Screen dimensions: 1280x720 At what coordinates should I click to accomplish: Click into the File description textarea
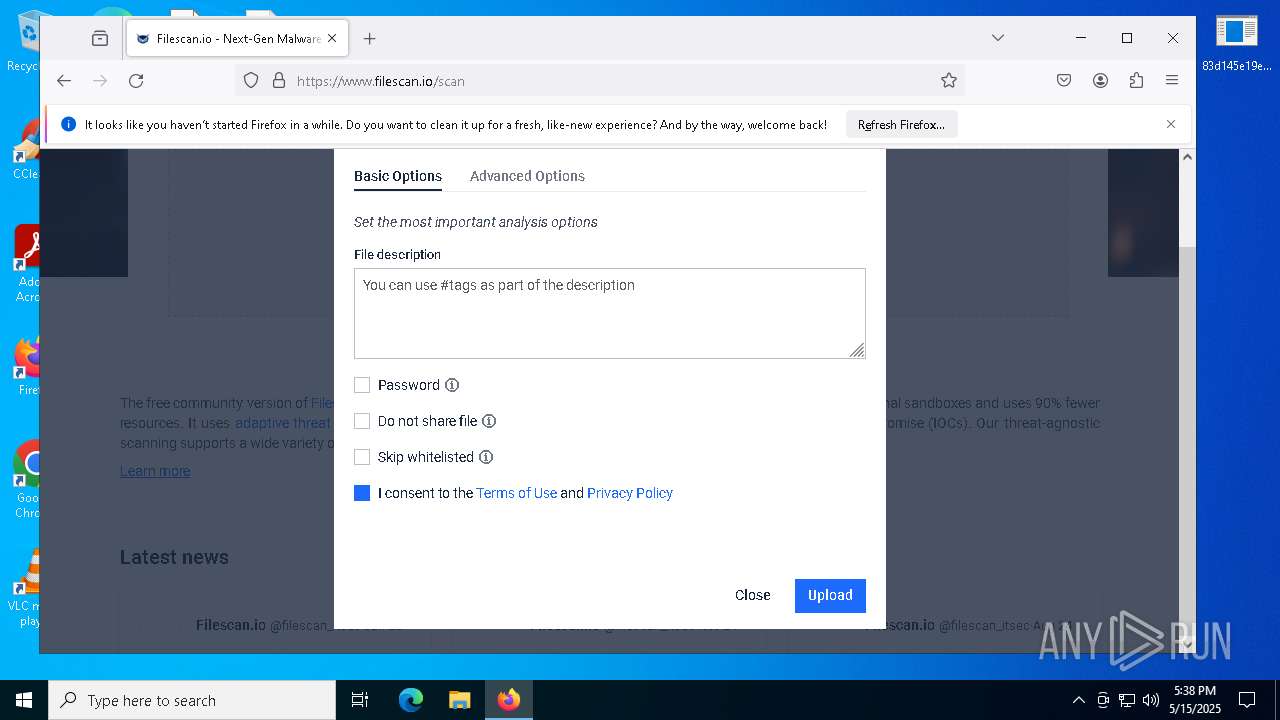[x=609, y=313]
